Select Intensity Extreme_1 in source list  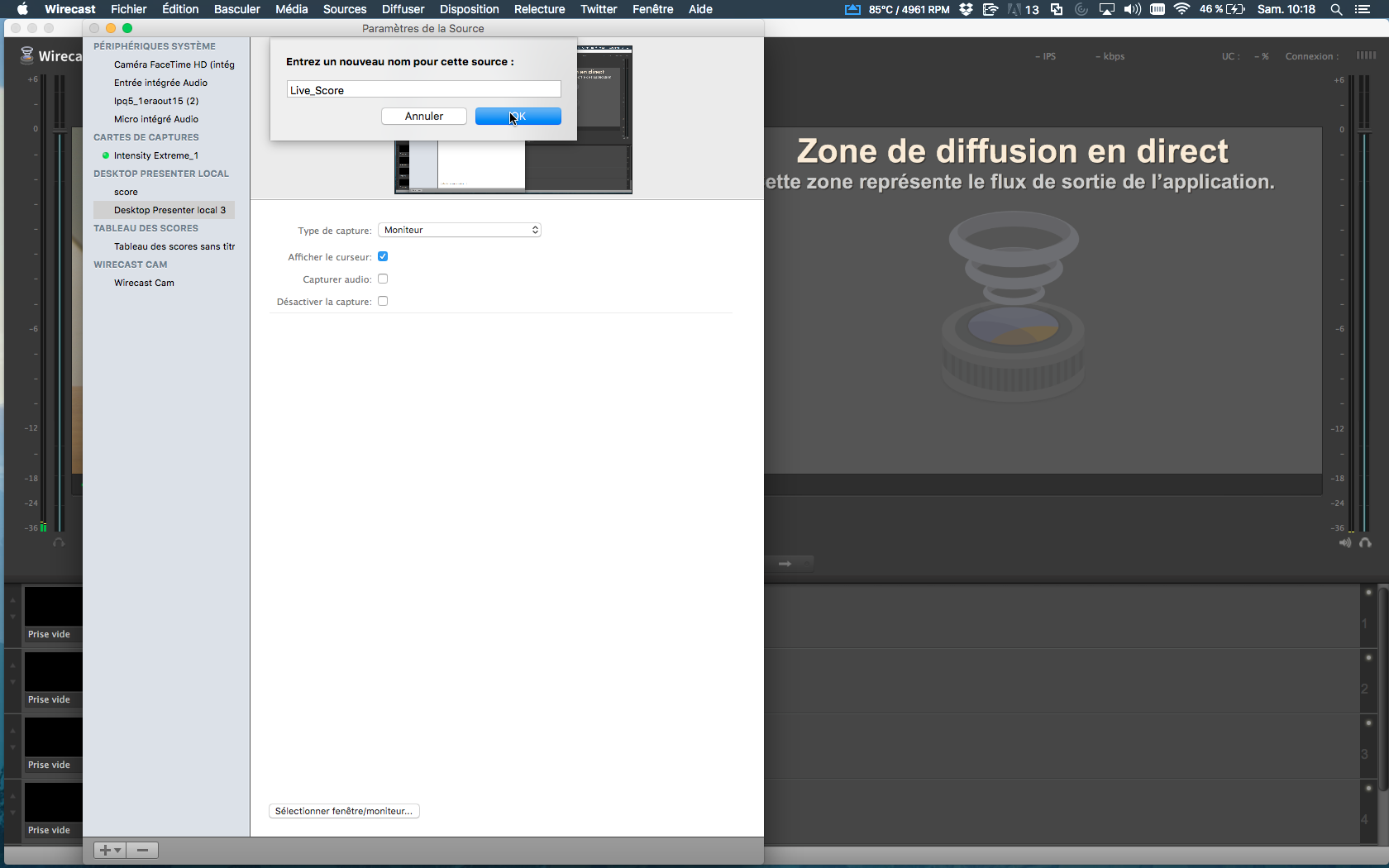coord(155,155)
